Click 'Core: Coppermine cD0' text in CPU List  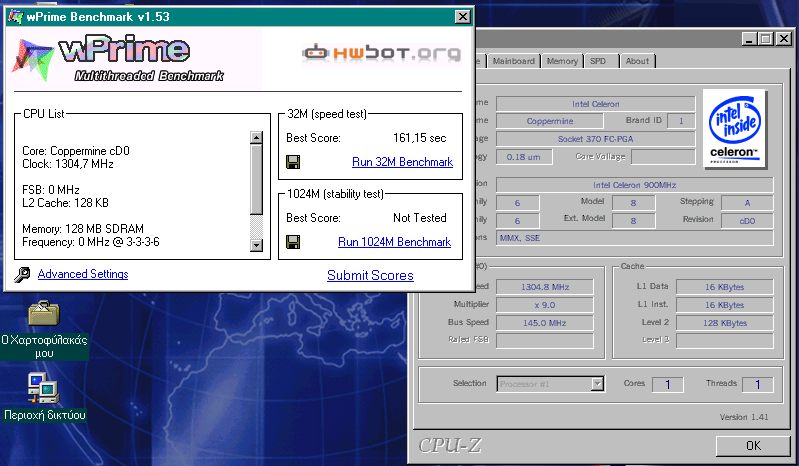[x=76, y=151]
